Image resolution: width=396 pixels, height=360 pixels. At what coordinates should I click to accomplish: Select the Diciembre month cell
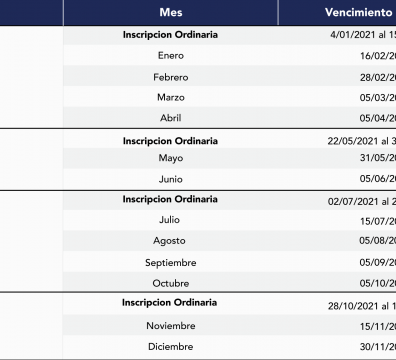pyautogui.click(x=171, y=346)
